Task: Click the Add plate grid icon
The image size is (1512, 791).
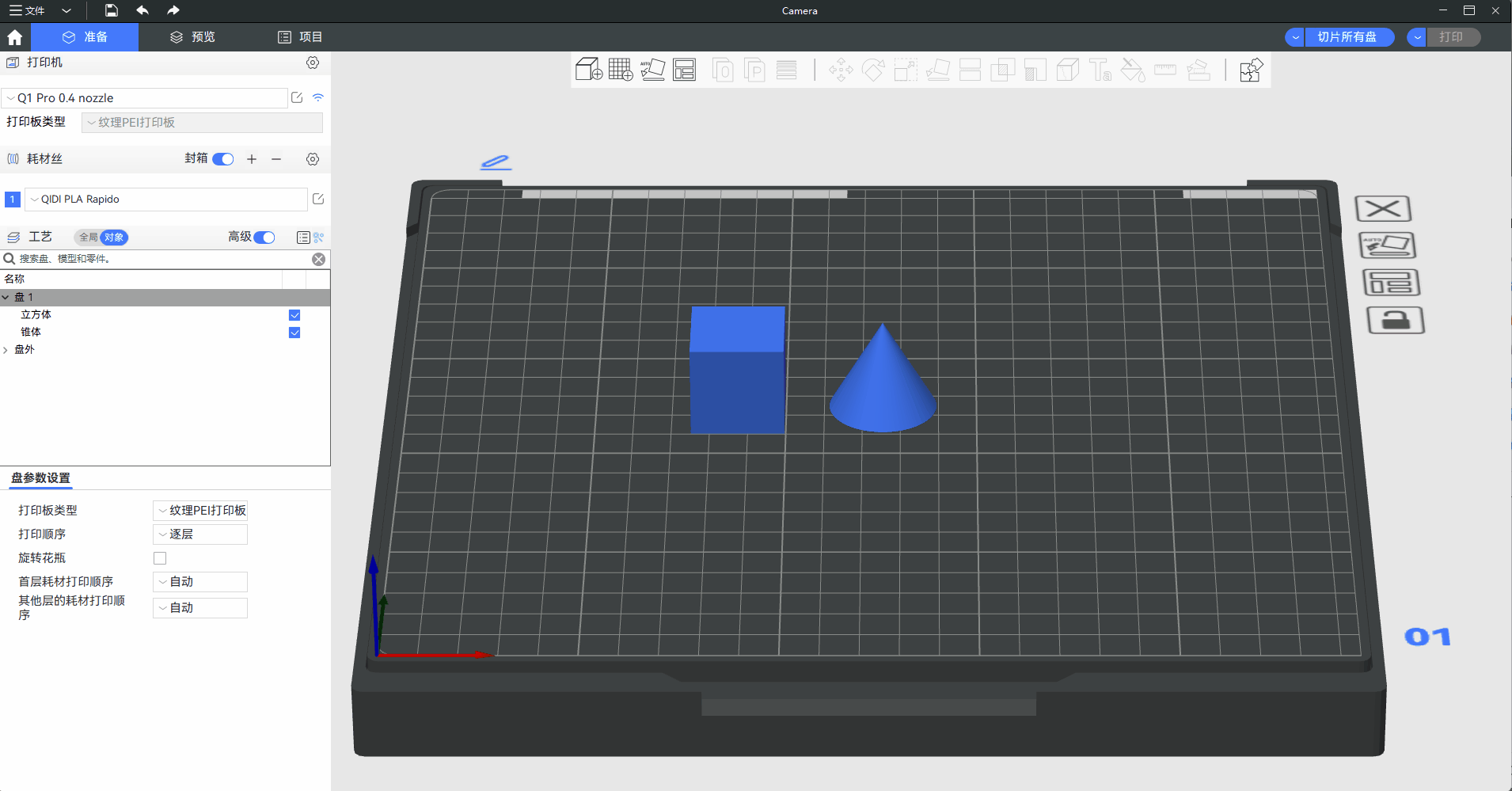Action: 621,70
